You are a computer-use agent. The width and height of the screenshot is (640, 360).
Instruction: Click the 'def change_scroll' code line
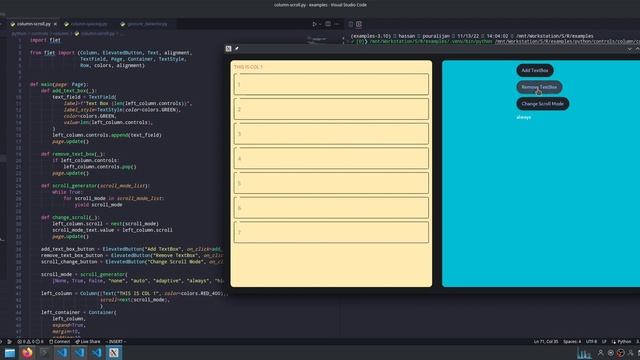[70, 217]
